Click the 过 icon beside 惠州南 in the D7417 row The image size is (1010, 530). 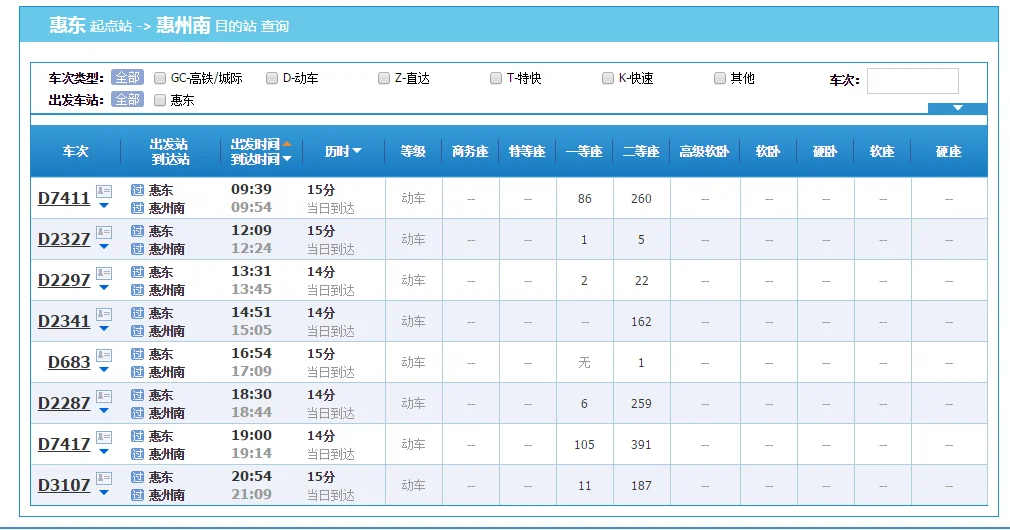tap(137, 454)
